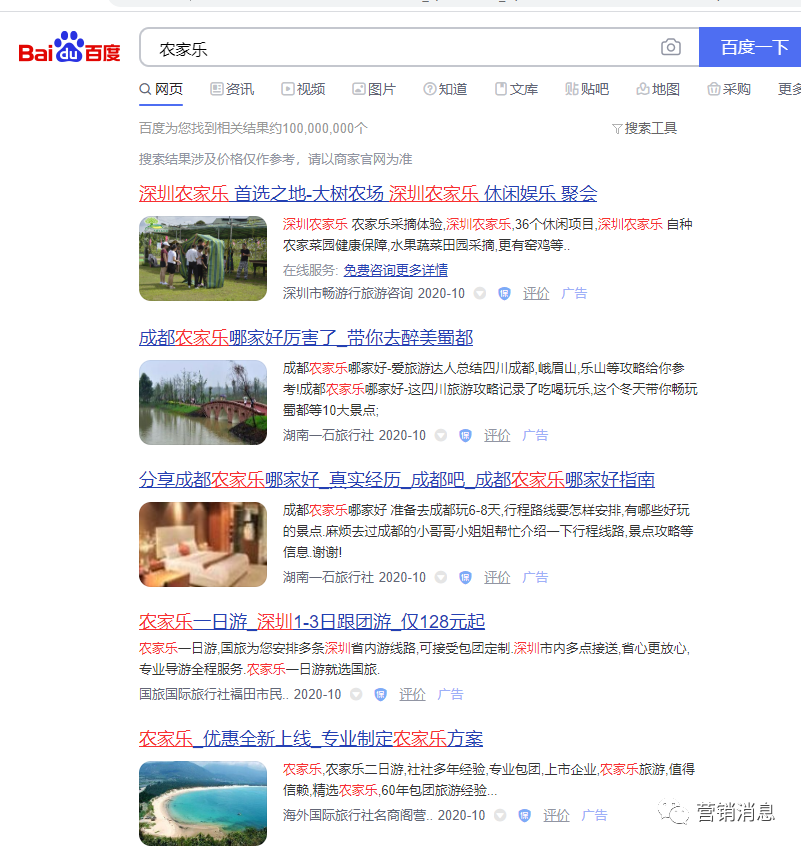Open the 知道 tab
The image size is (801, 847).
445,89
